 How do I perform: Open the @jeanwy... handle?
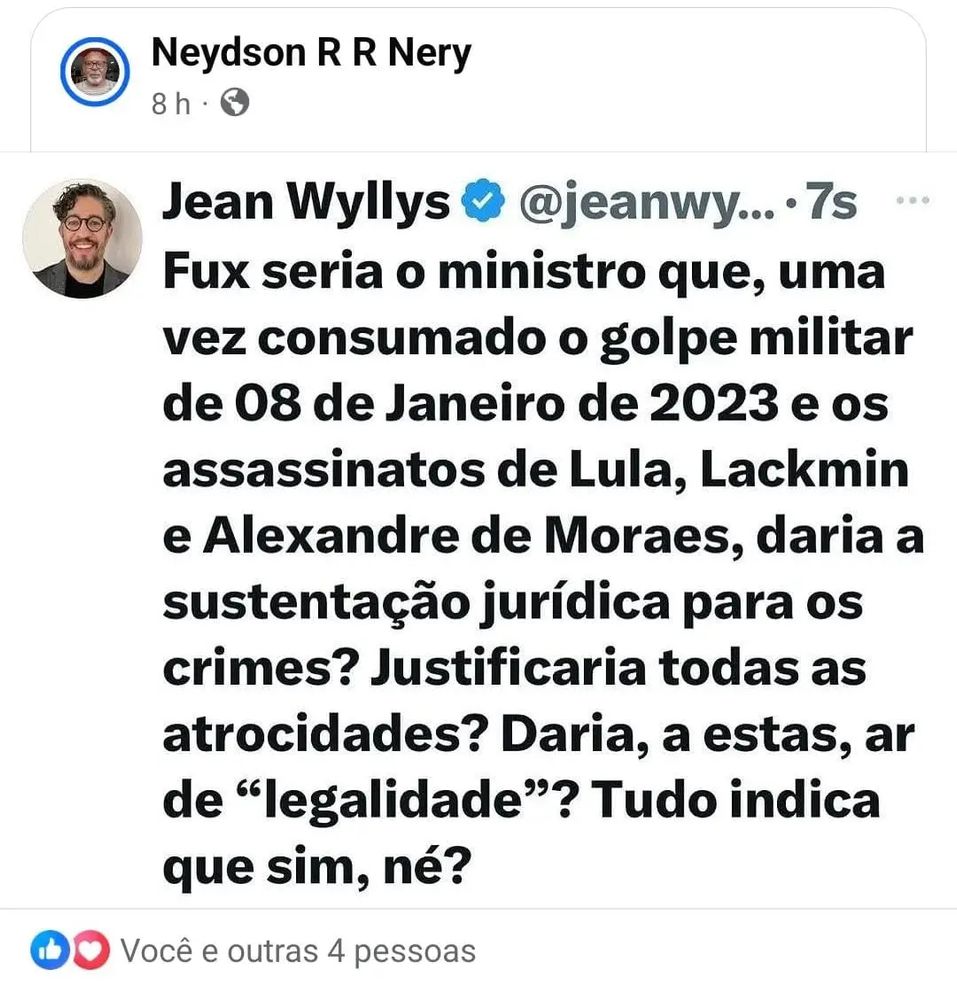pyautogui.click(x=647, y=203)
